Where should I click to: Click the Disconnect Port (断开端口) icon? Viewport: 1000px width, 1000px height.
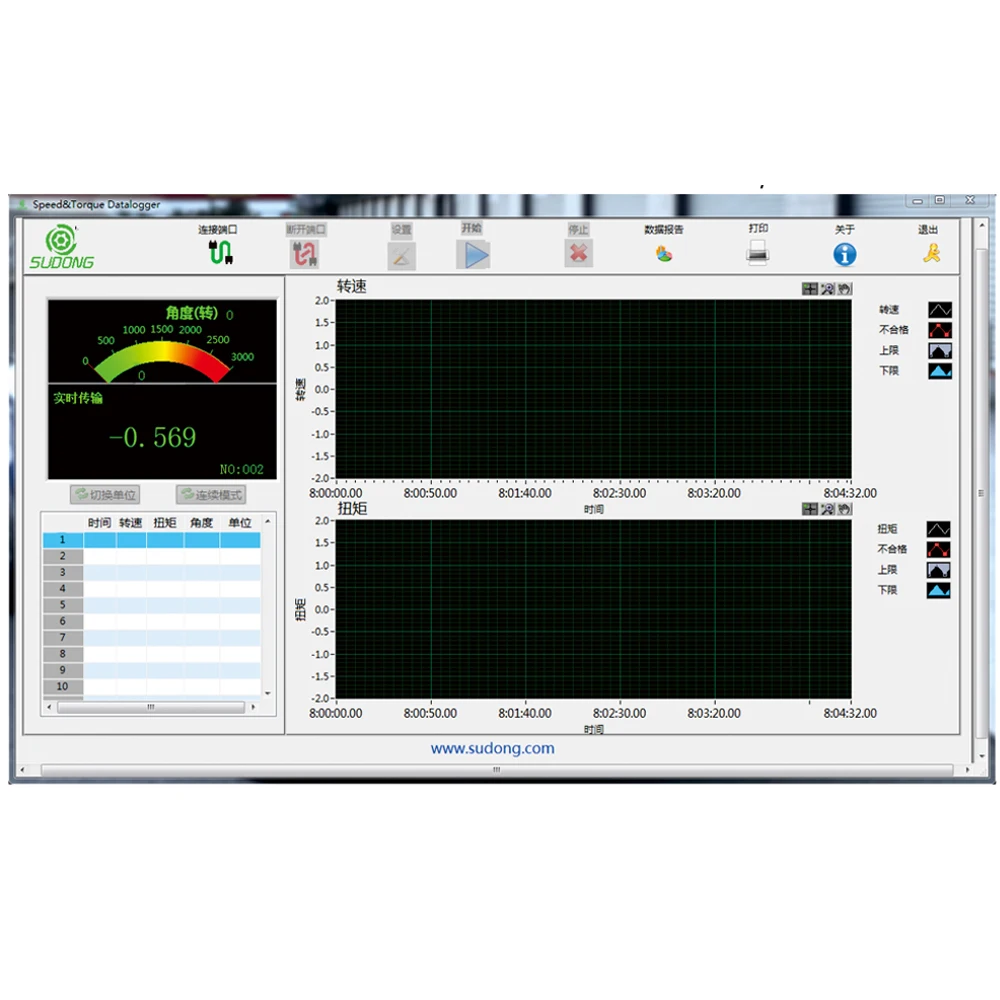[x=304, y=254]
